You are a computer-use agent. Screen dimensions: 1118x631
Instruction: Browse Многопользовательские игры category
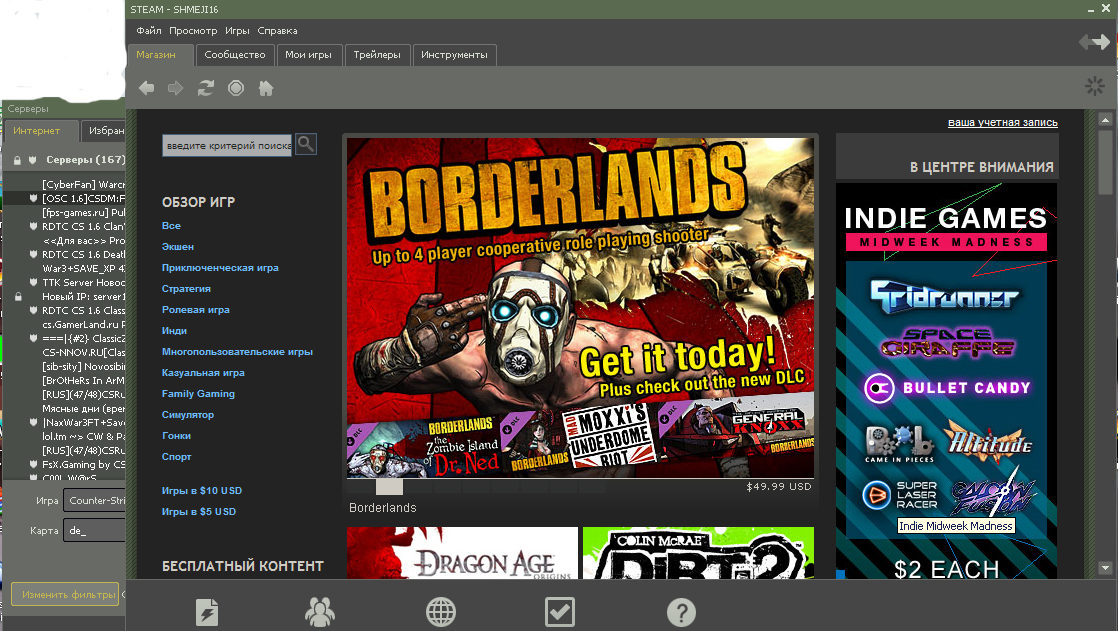(x=237, y=352)
